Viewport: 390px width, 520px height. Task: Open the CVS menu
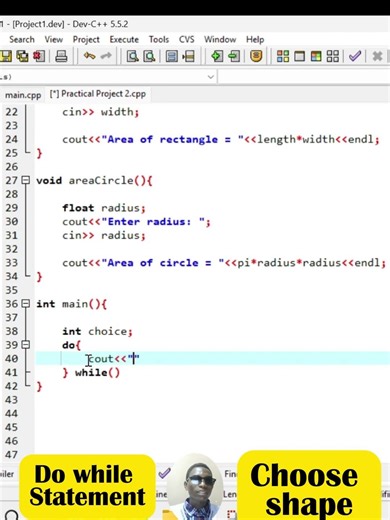coord(187,39)
